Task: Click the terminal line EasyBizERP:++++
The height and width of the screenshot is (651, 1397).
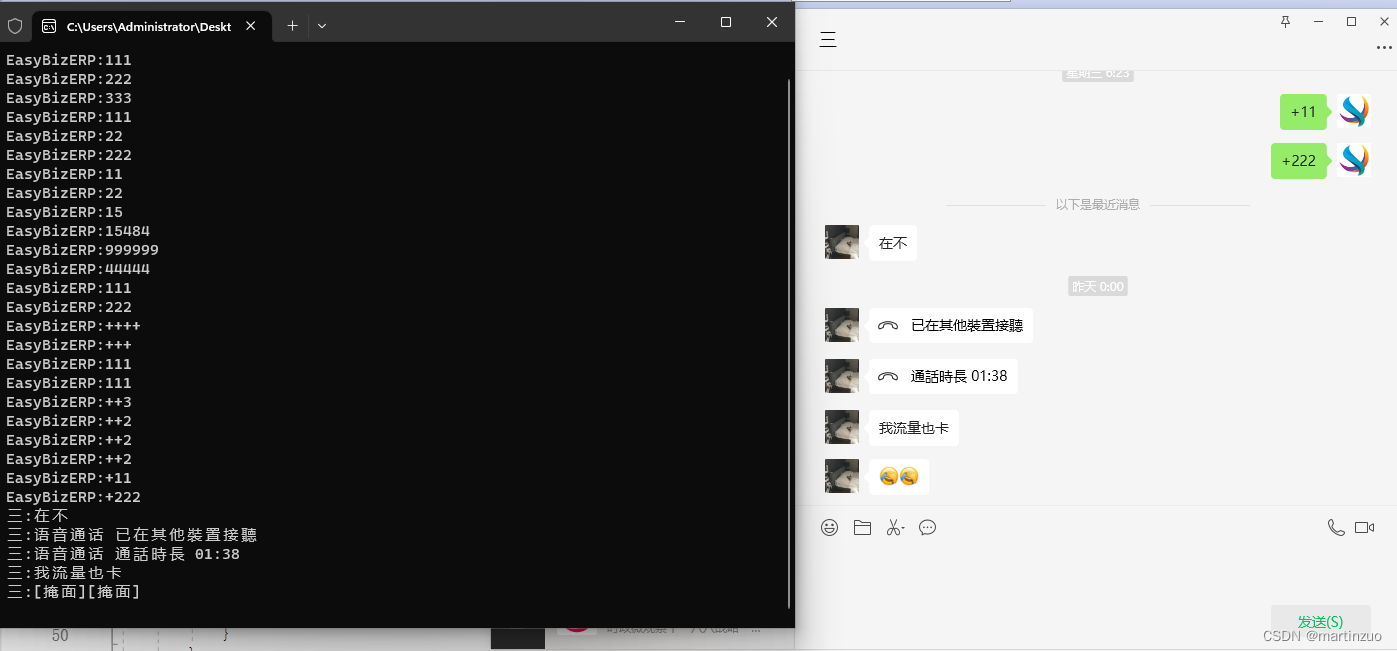Action: (73, 326)
